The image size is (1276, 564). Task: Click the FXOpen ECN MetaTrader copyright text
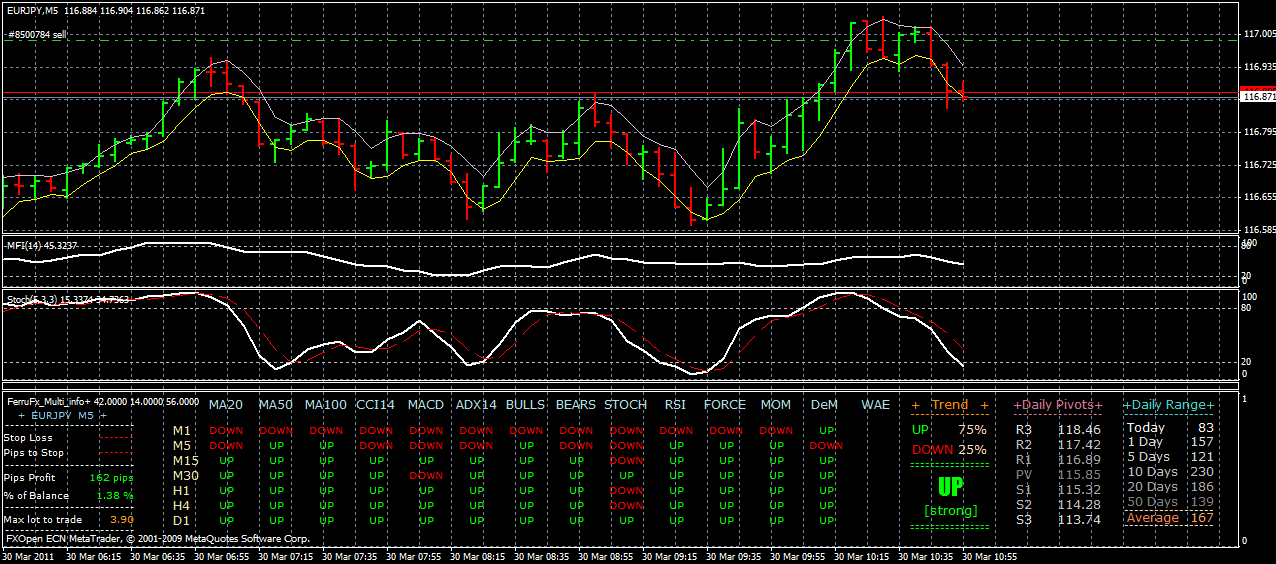(x=157, y=538)
